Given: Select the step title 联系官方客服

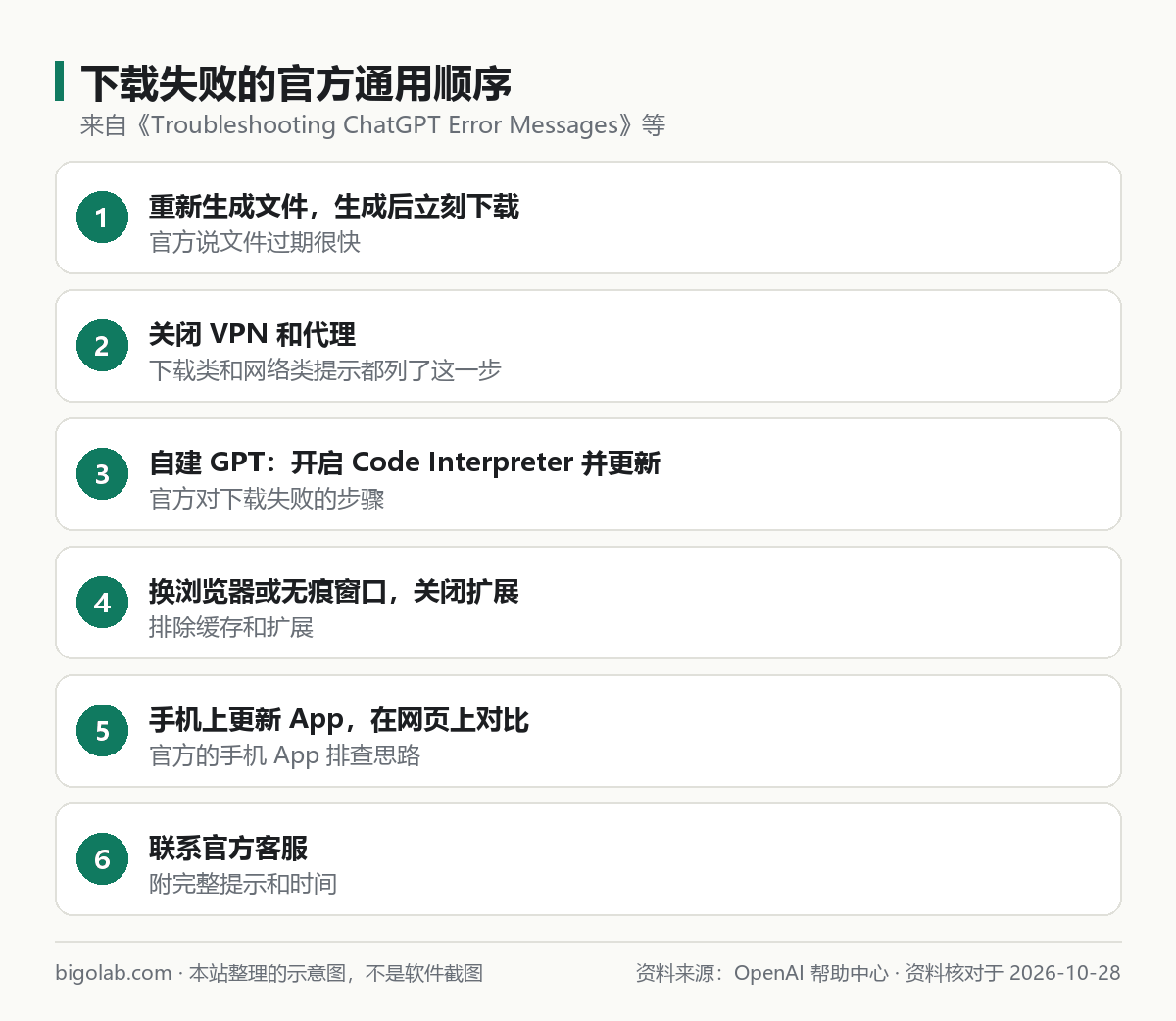Looking at the screenshot, I should [x=228, y=849].
